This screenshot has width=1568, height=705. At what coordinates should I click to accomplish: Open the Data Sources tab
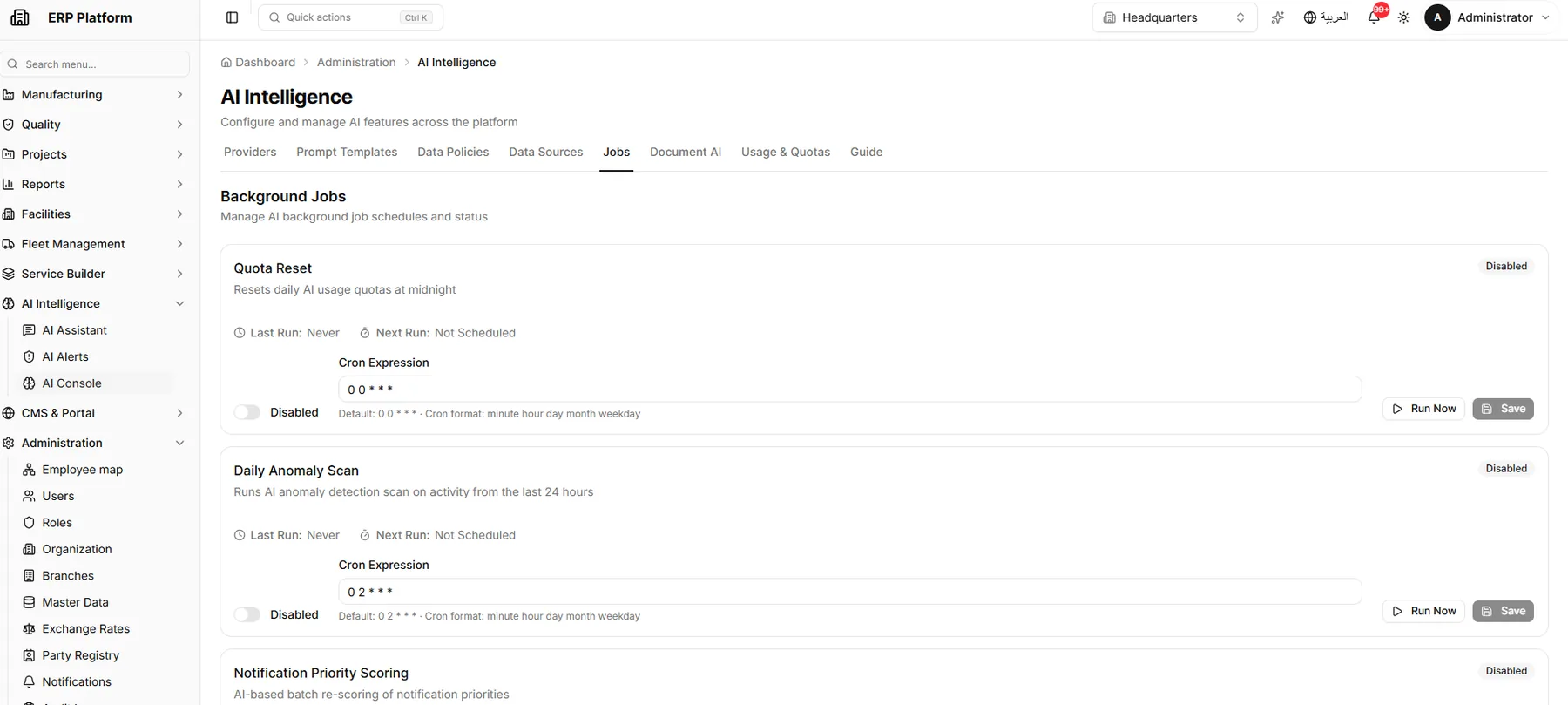[546, 152]
